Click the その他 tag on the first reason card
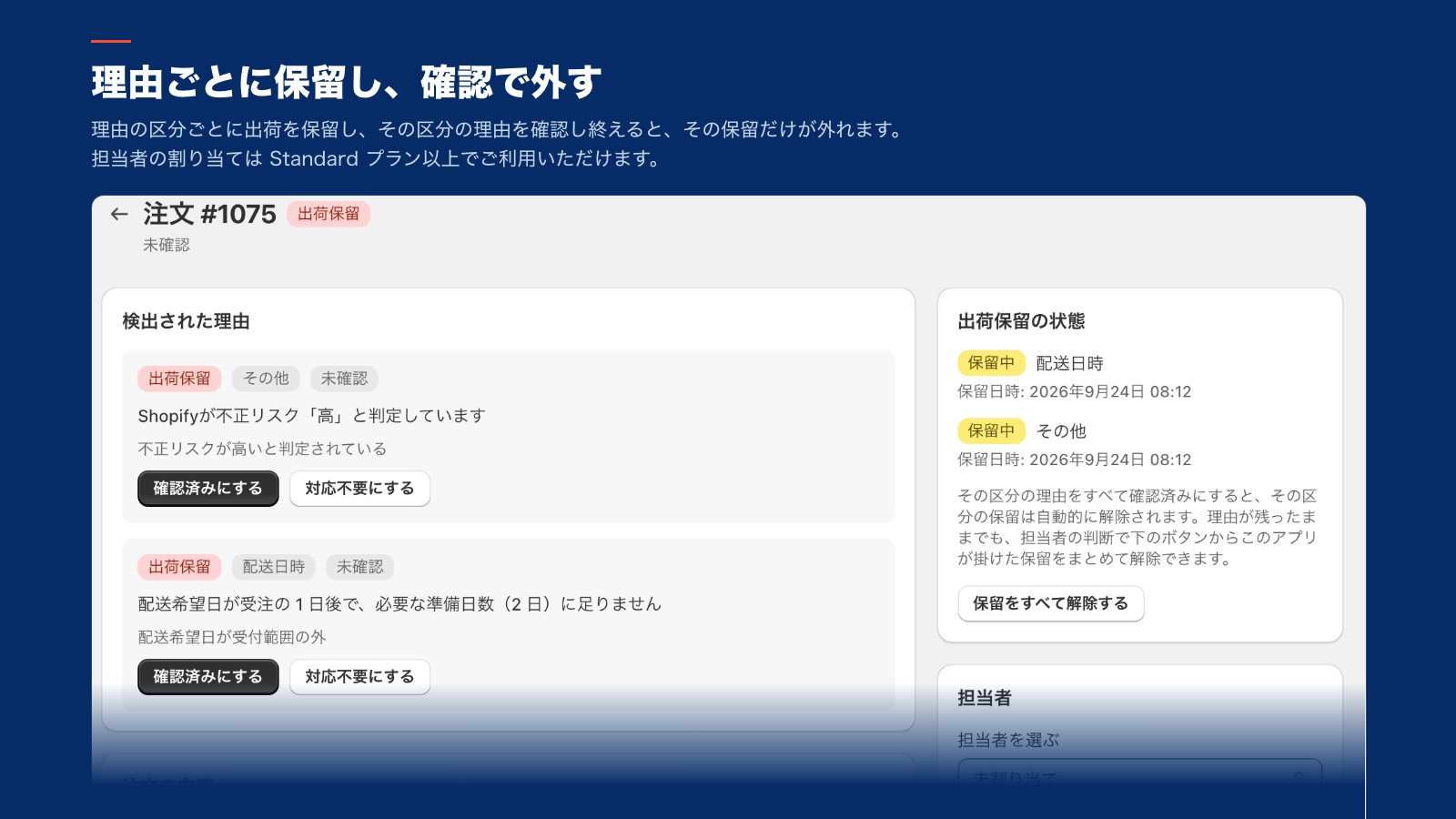Viewport: 1456px width, 819px height. coord(266,379)
